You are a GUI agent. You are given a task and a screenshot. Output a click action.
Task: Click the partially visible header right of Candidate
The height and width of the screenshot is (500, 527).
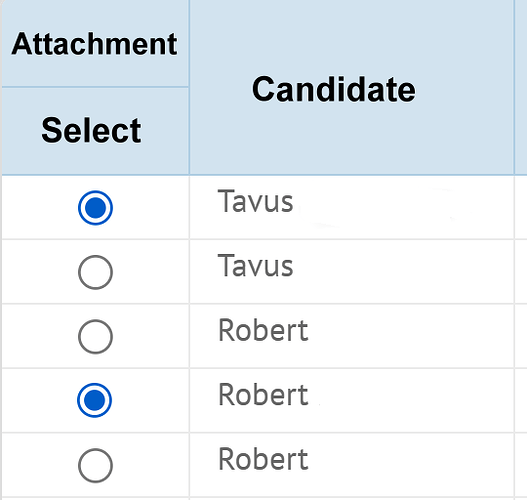click(x=521, y=87)
